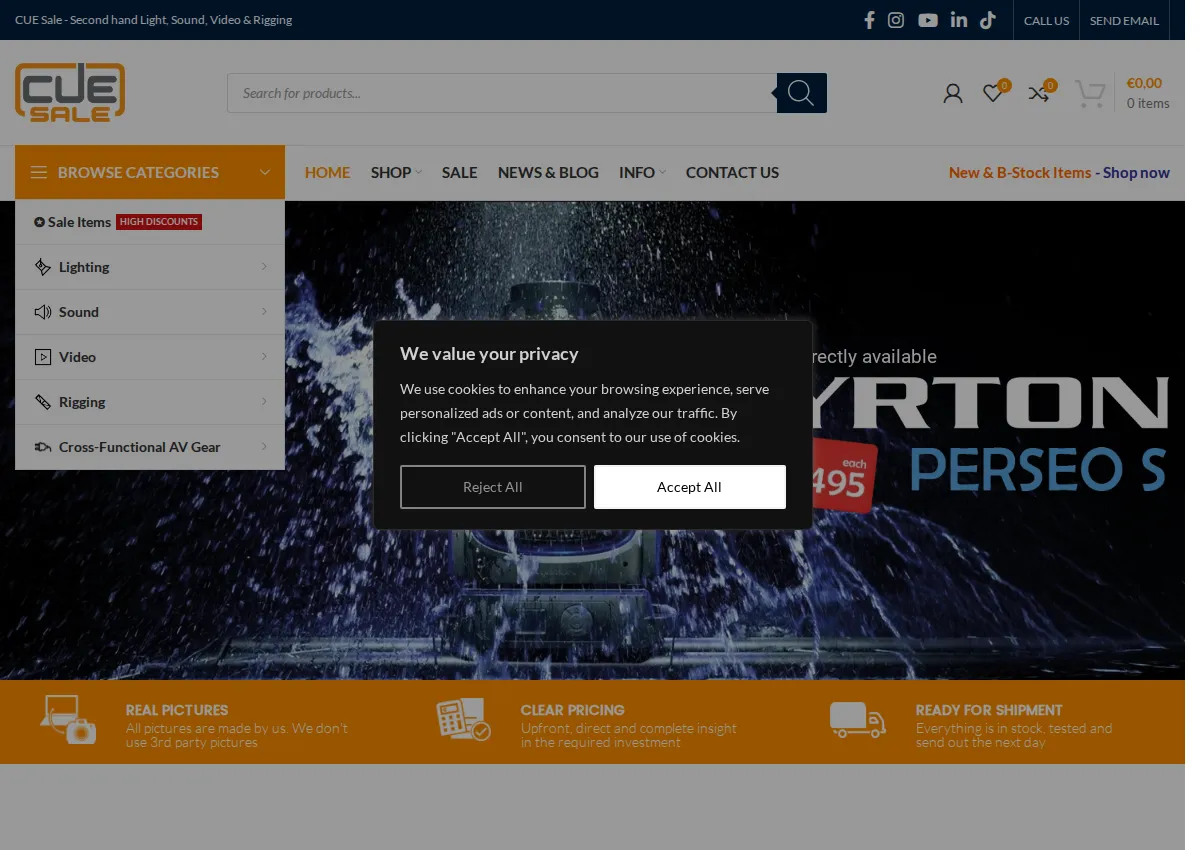Click the hamburger icon in Browse Categories
The height and width of the screenshot is (850, 1200).
[39, 172]
